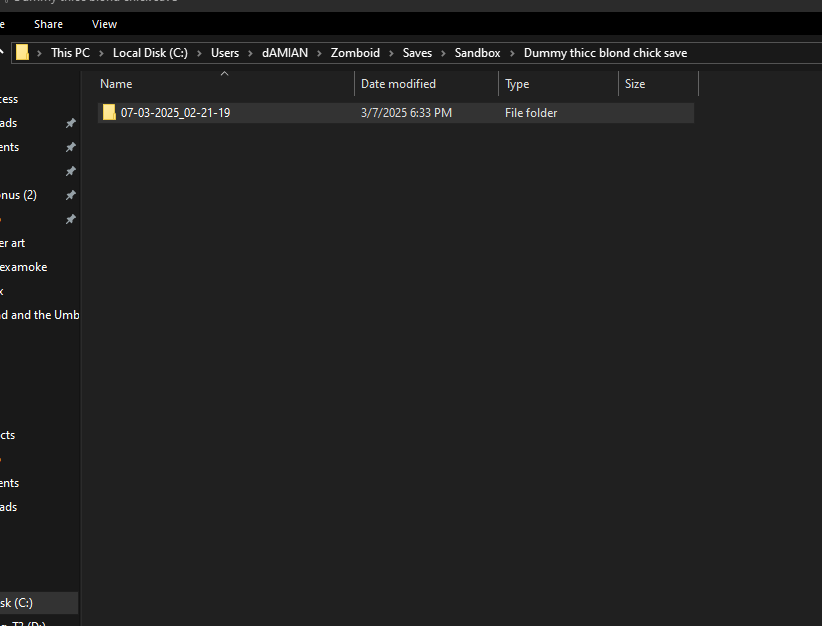The width and height of the screenshot is (822, 626).
Task: Open 'd and the Umb' sidebar folder
Action: click(40, 315)
